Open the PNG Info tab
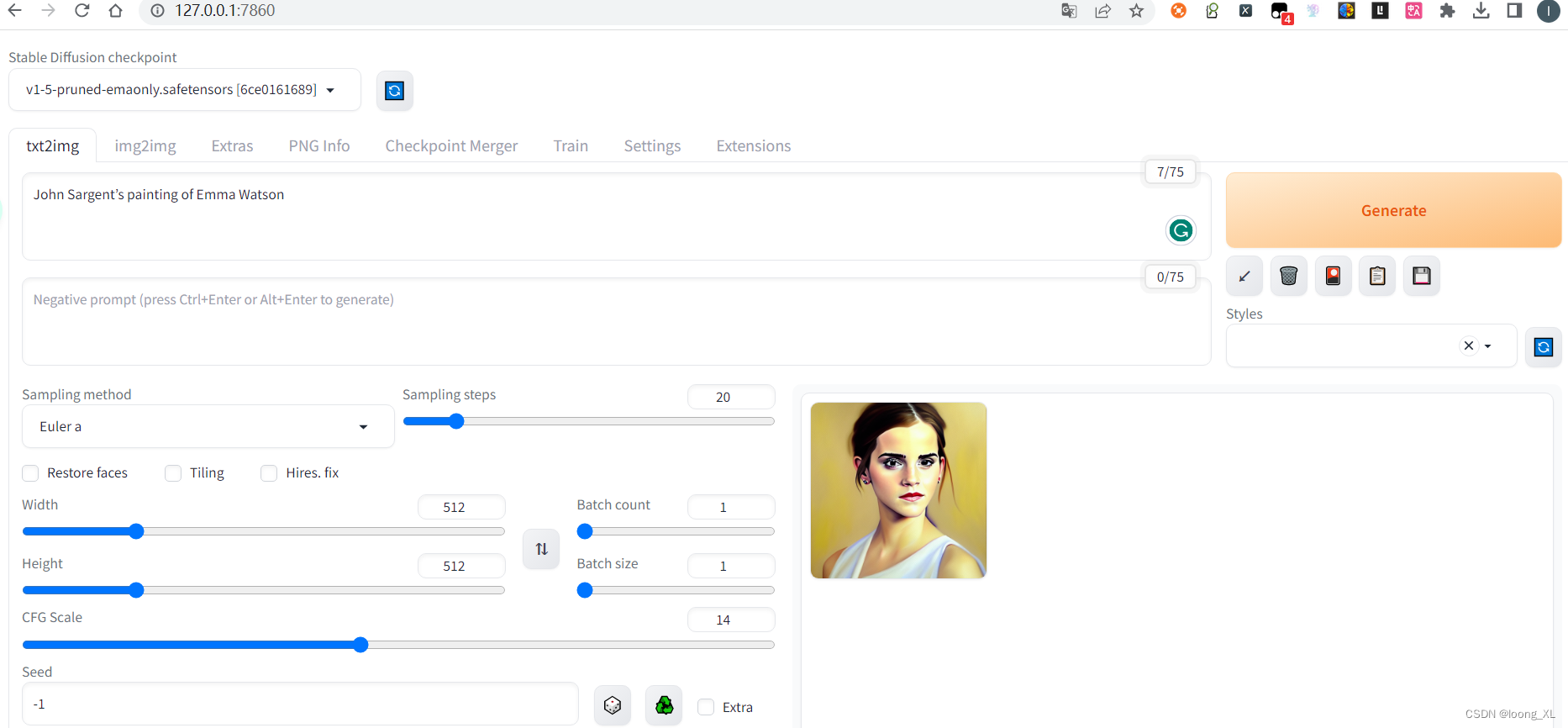Screen dimensions: 1568x728 (x=319, y=145)
